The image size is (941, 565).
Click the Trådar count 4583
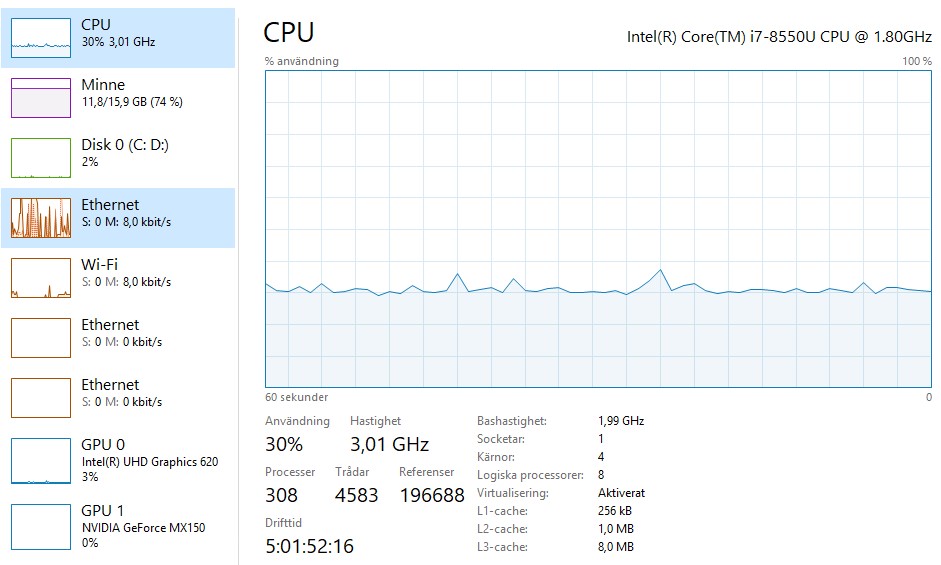point(357,496)
